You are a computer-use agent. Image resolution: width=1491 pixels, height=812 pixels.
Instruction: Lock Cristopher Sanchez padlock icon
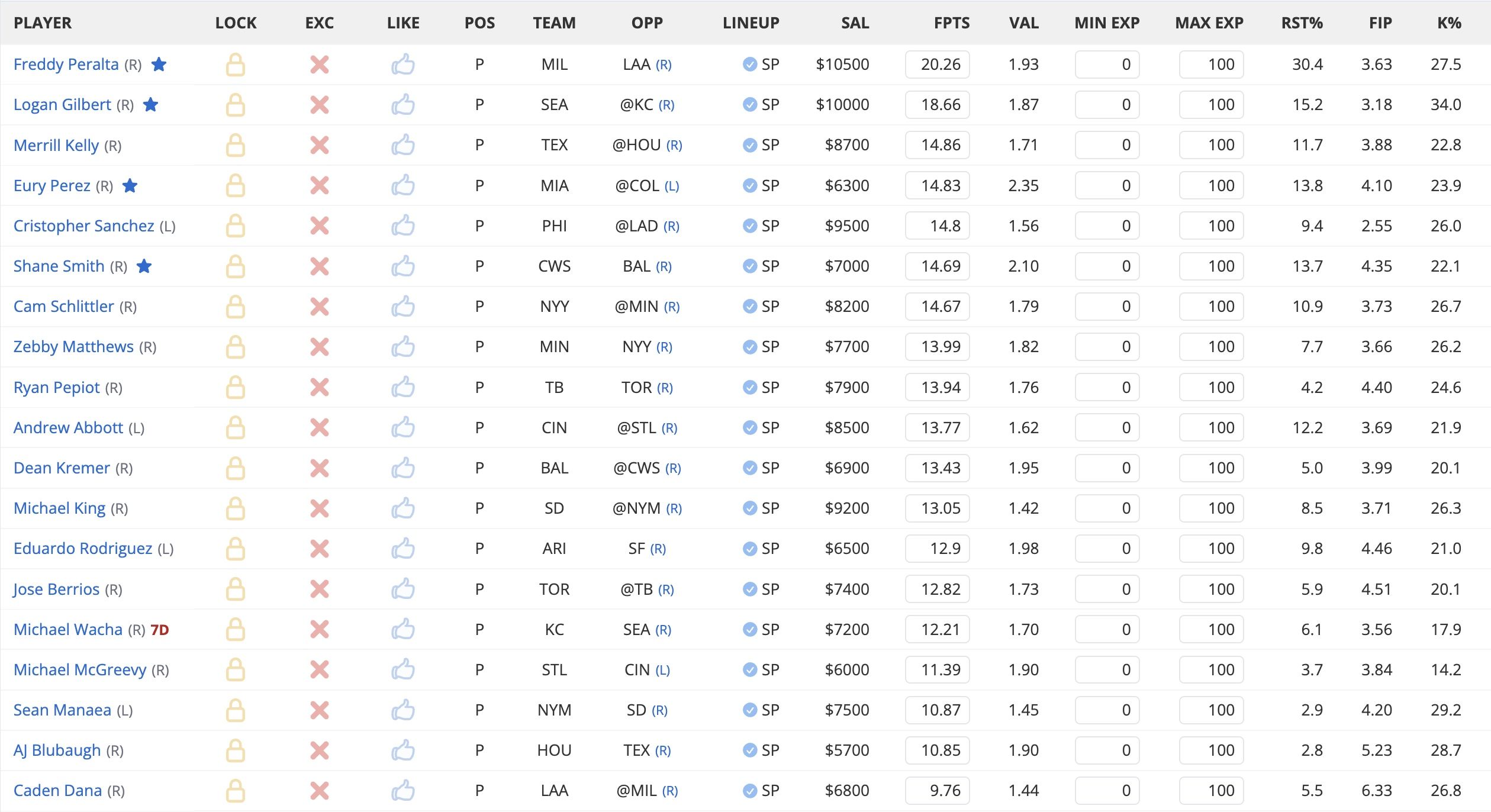pyautogui.click(x=235, y=226)
